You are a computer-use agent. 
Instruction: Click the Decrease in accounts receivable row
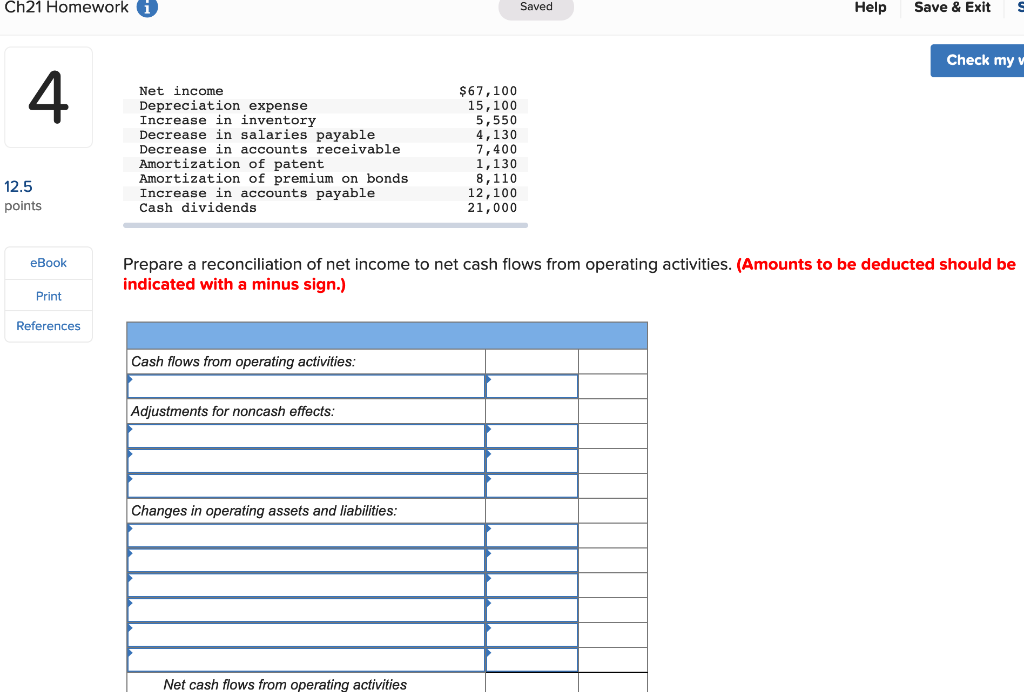tap(325, 149)
